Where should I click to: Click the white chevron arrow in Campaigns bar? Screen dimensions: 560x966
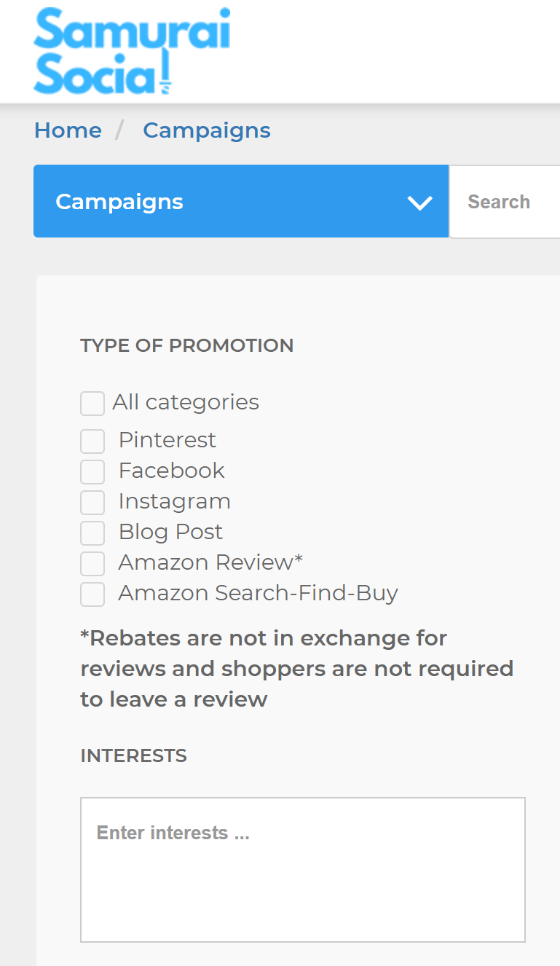(x=420, y=202)
